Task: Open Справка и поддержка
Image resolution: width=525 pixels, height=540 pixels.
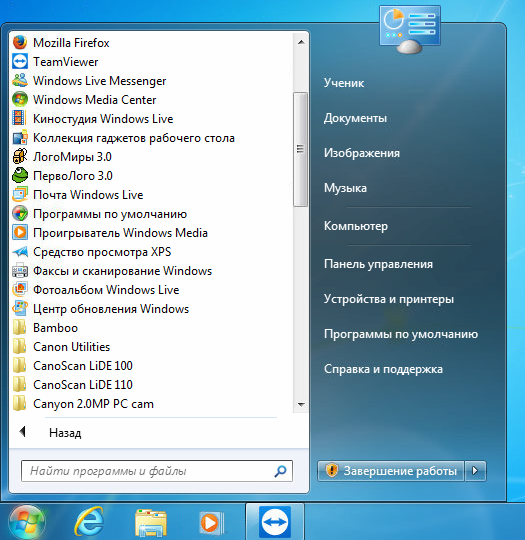Action: pyautogui.click(x=383, y=369)
